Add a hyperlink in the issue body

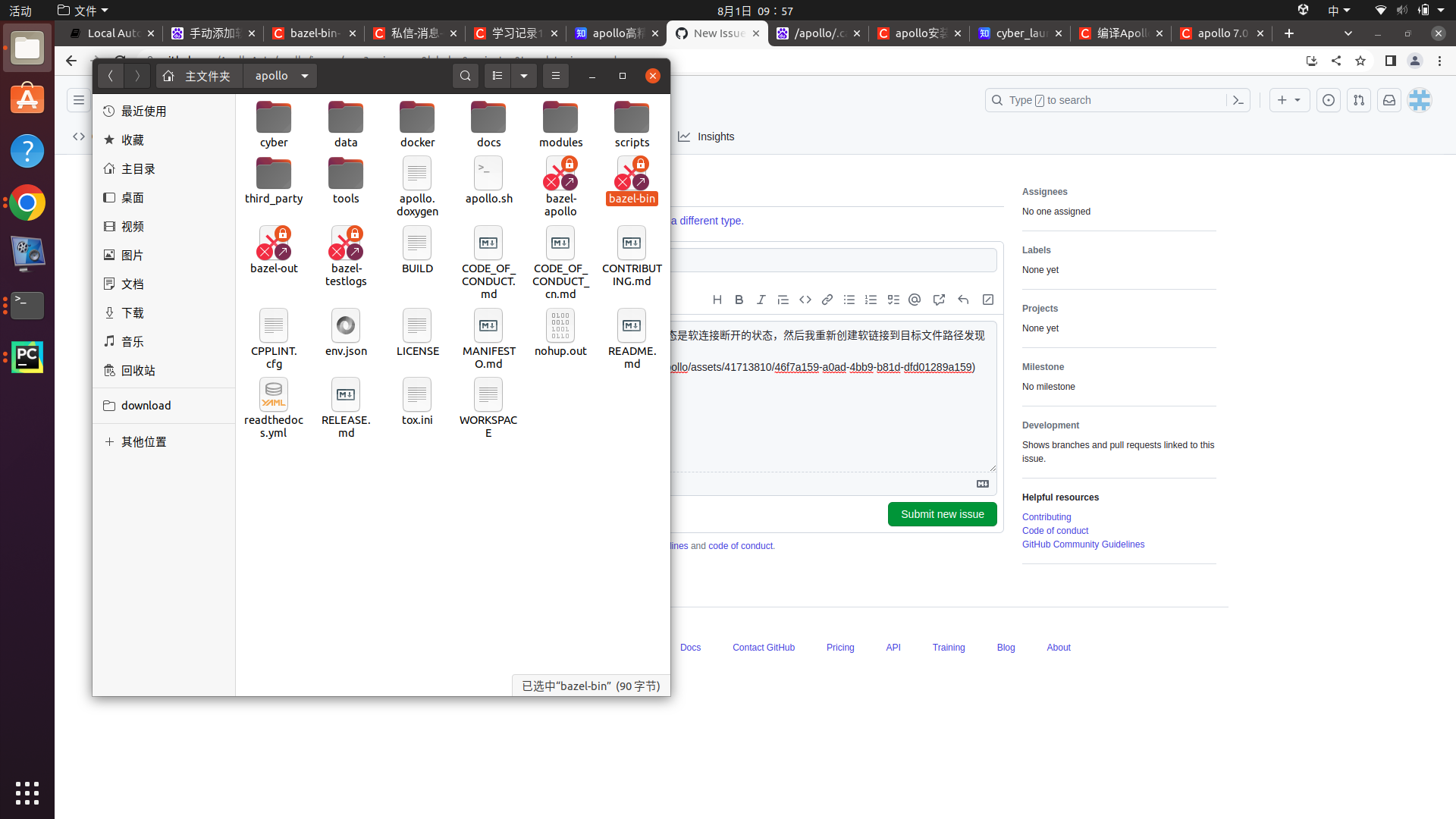coord(827,300)
